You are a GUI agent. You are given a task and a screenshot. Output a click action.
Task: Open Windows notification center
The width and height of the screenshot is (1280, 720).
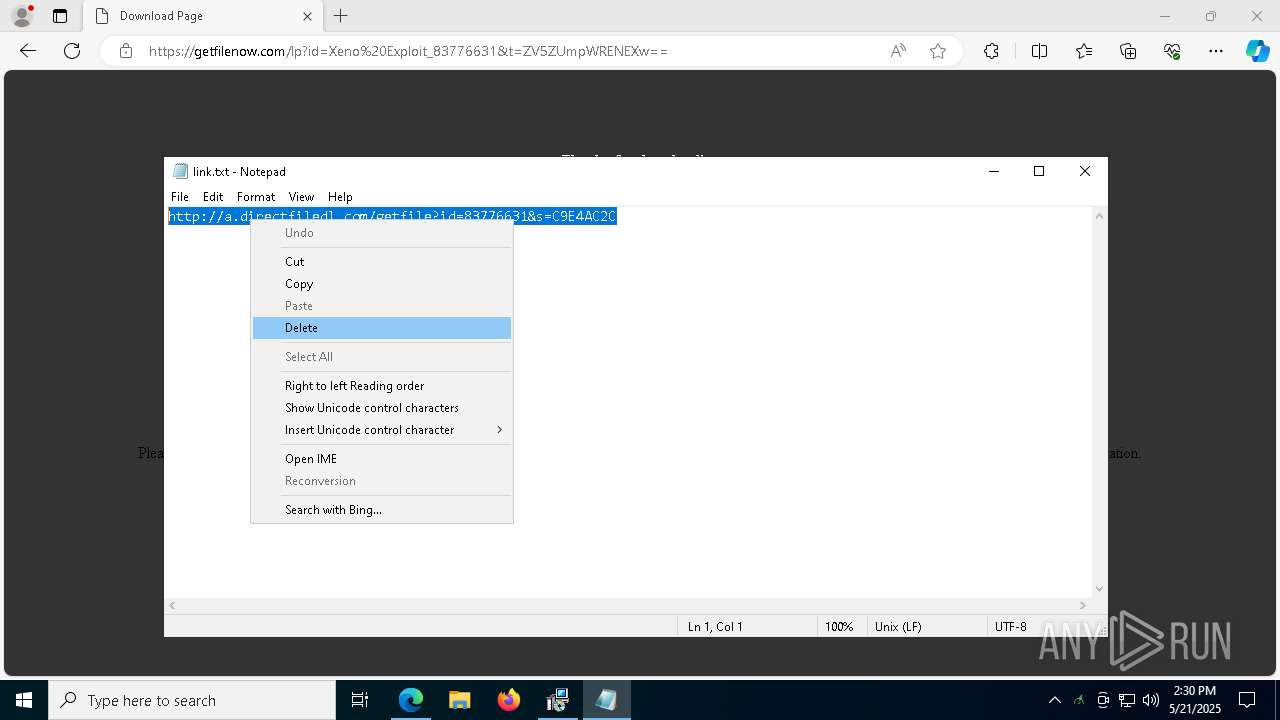click(1248, 700)
